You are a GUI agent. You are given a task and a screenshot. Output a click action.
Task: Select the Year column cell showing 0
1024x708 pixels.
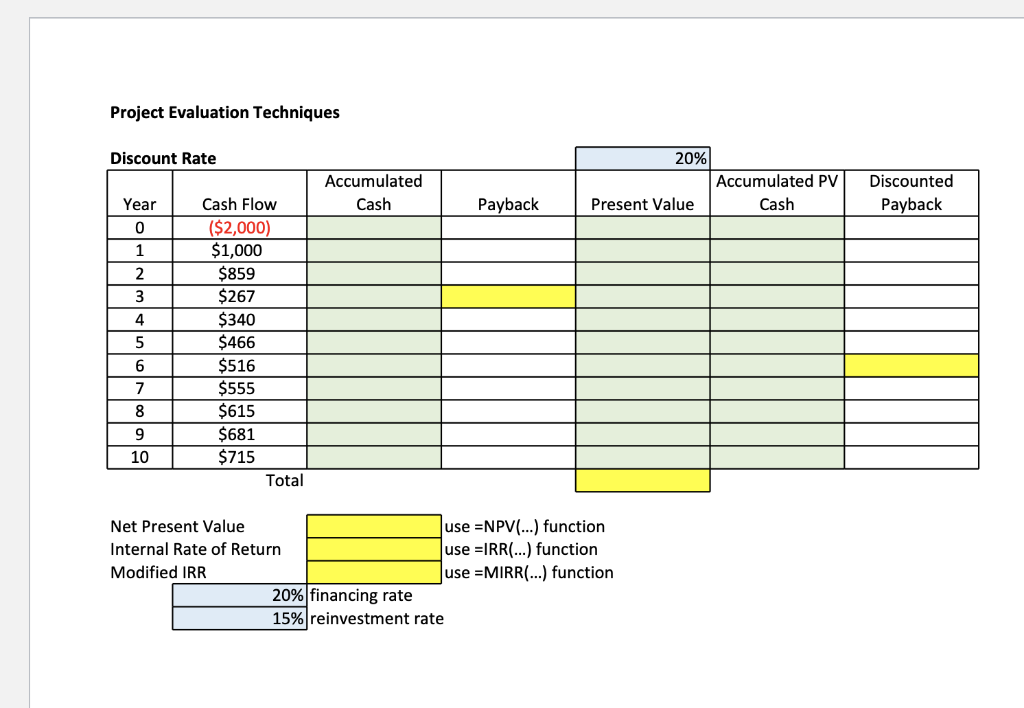click(140, 228)
